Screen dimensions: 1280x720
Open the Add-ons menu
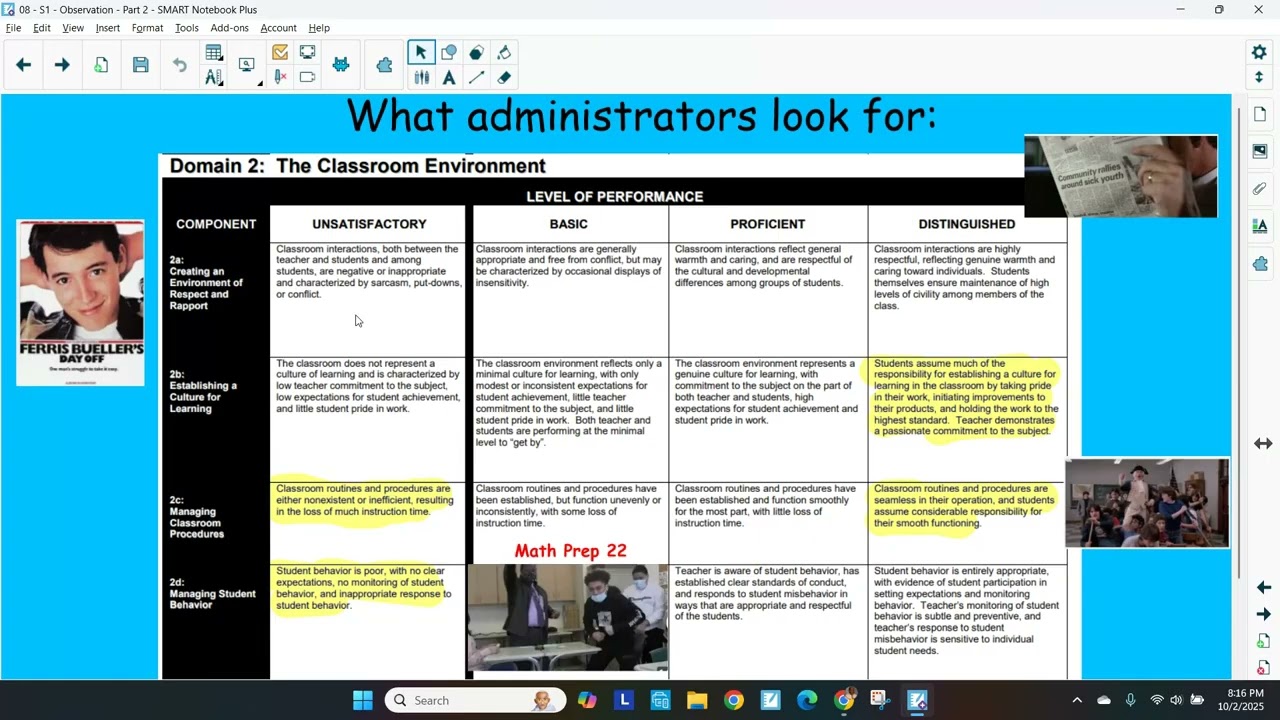click(229, 28)
